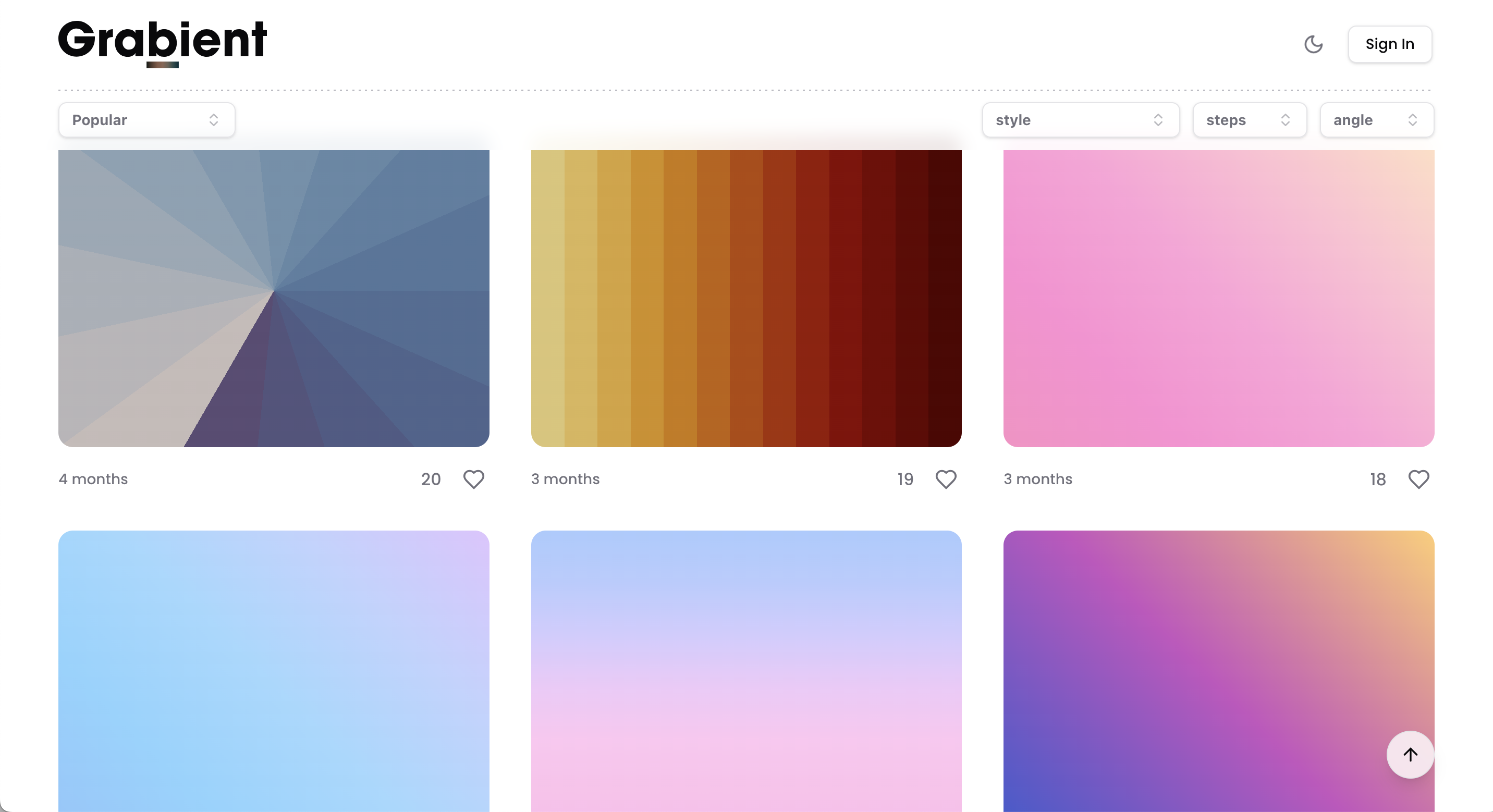
Task: Expand the style filter dropdown
Action: pyautogui.click(x=1080, y=120)
